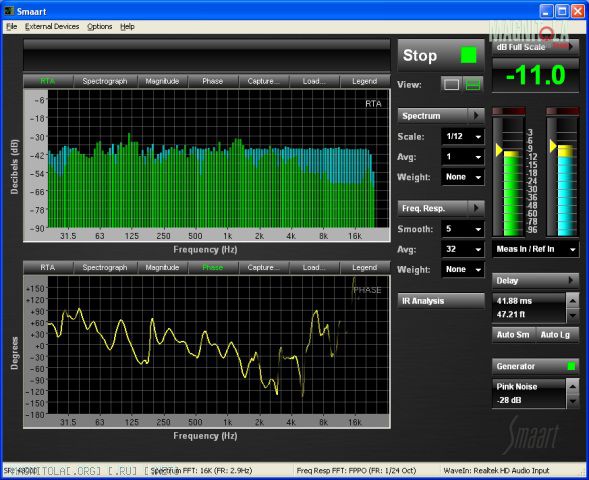Viewport: 589px width, 480px height.
Task: Select the single-pane view icon
Action: click(451, 85)
